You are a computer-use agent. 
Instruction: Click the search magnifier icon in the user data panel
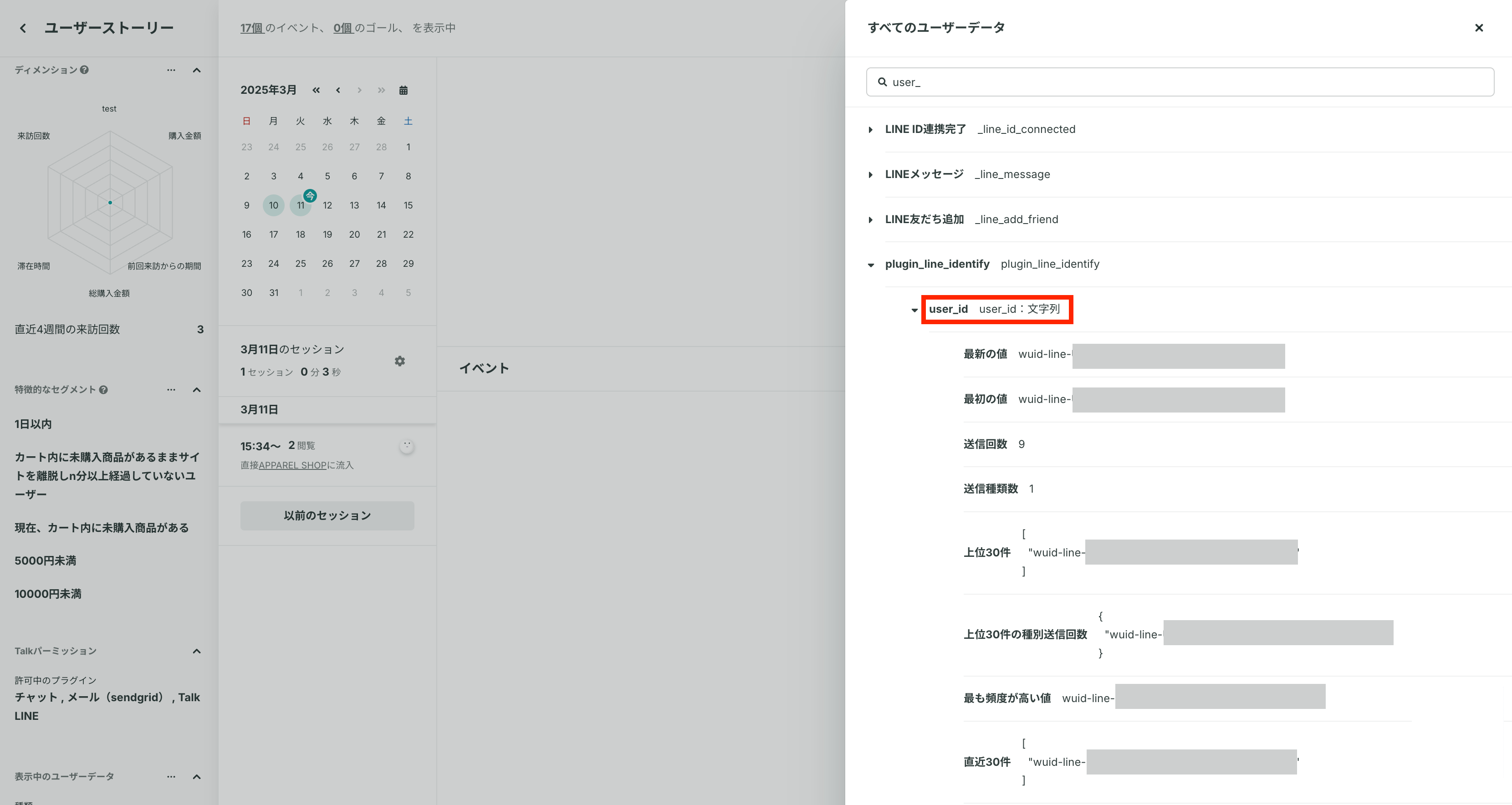pyautogui.click(x=882, y=82)
